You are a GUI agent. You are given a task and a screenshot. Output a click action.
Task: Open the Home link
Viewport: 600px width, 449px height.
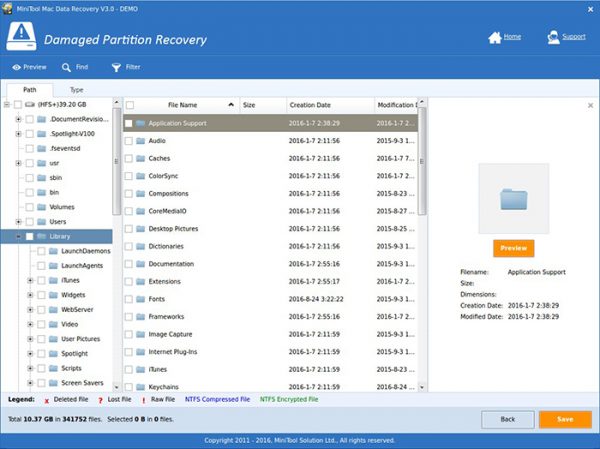(512, 37)
